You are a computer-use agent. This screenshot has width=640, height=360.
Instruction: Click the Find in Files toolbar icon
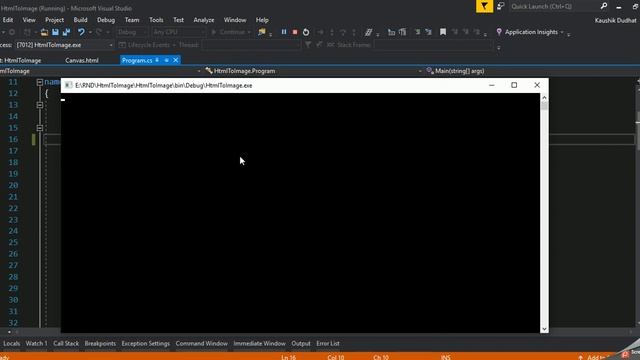[262, 32]
